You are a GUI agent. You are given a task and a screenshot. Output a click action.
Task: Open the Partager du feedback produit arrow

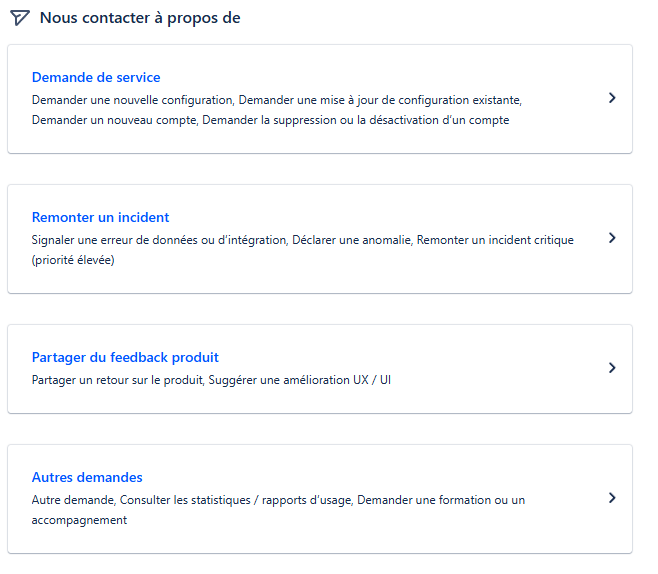point(612,368)
